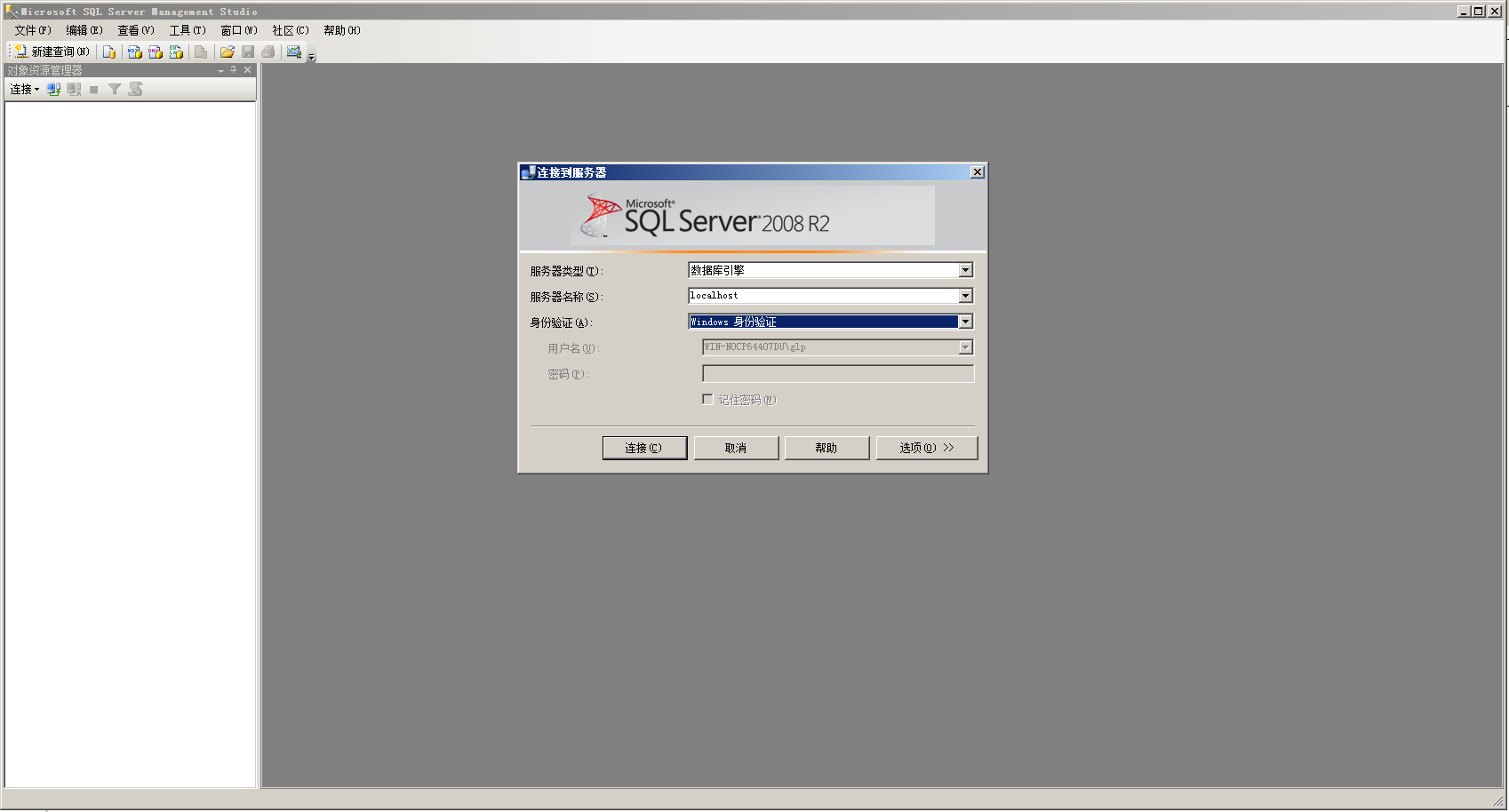Expand the 服务器类型 dropdown arrow
1509x812 pixels.
[966, 270]
